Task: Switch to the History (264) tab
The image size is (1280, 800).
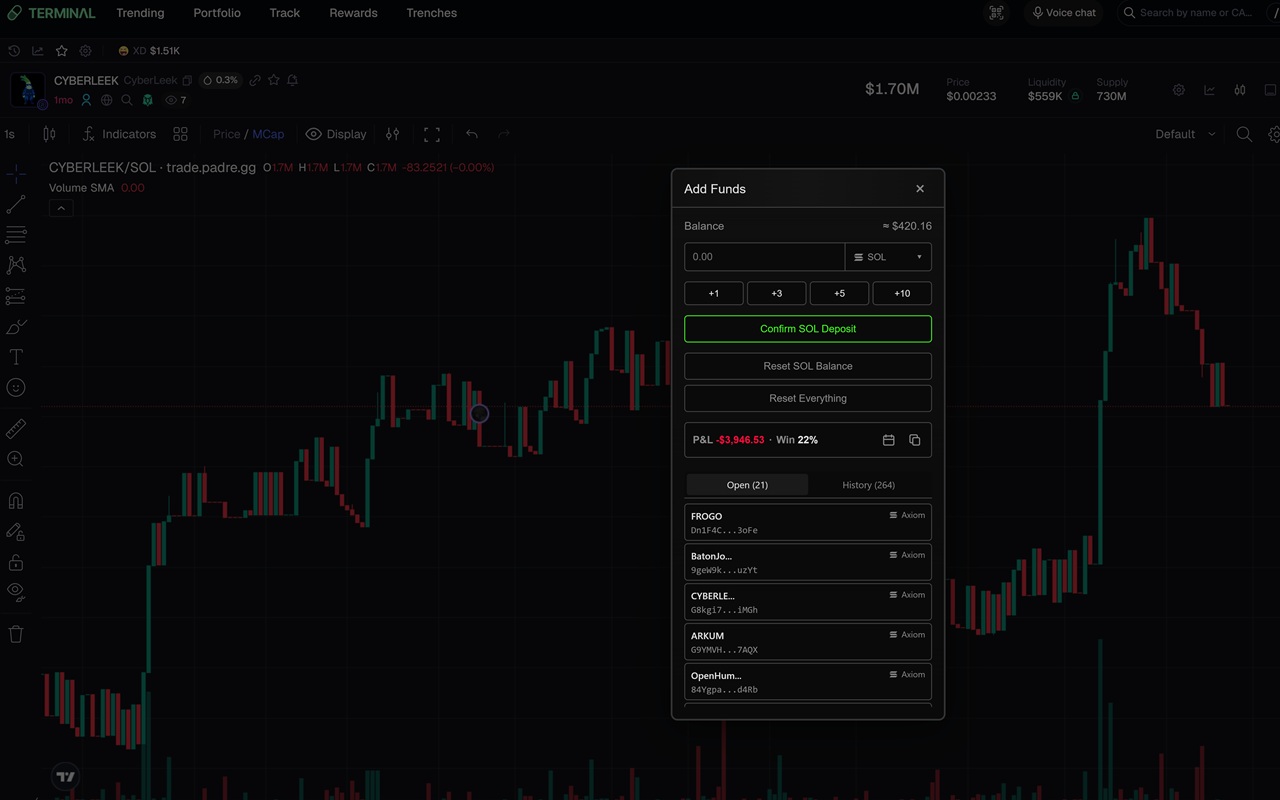Action: pos(869,485)
